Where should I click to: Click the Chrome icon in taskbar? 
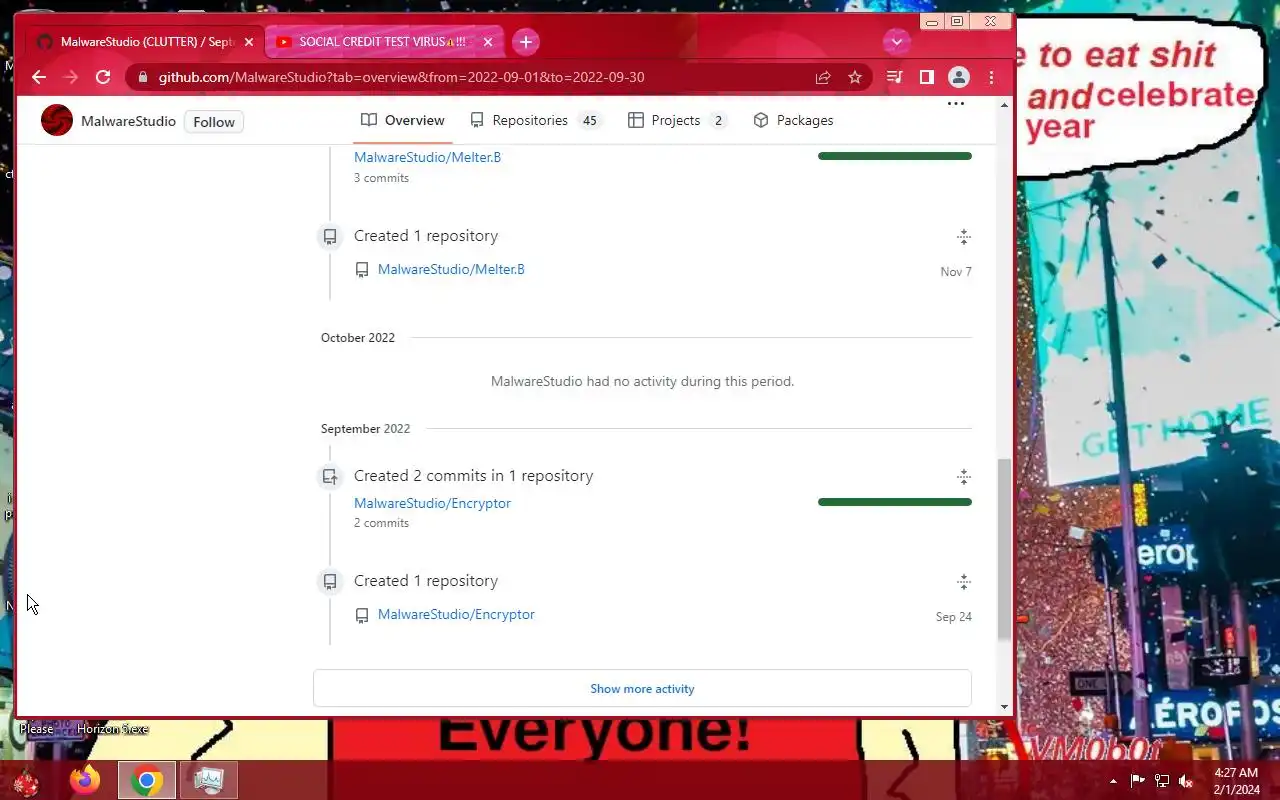coord(147,780)
